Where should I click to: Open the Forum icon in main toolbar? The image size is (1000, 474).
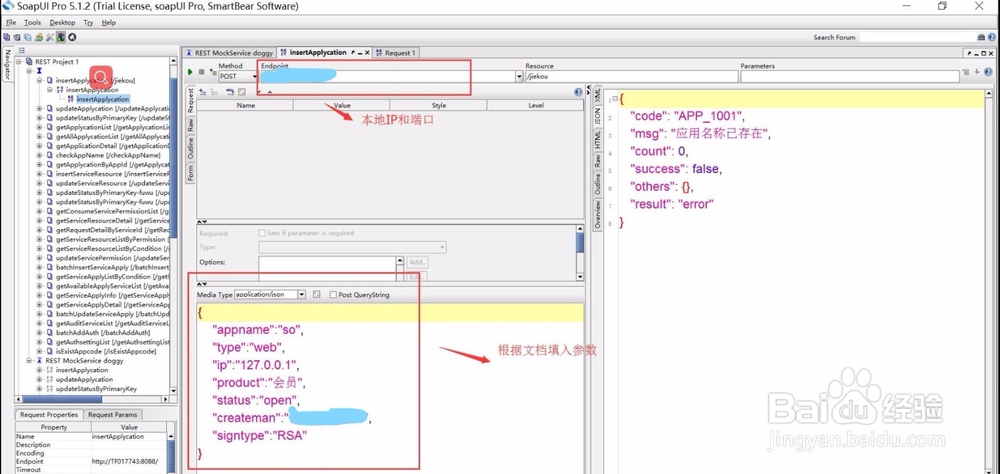(x=39, y=37)
